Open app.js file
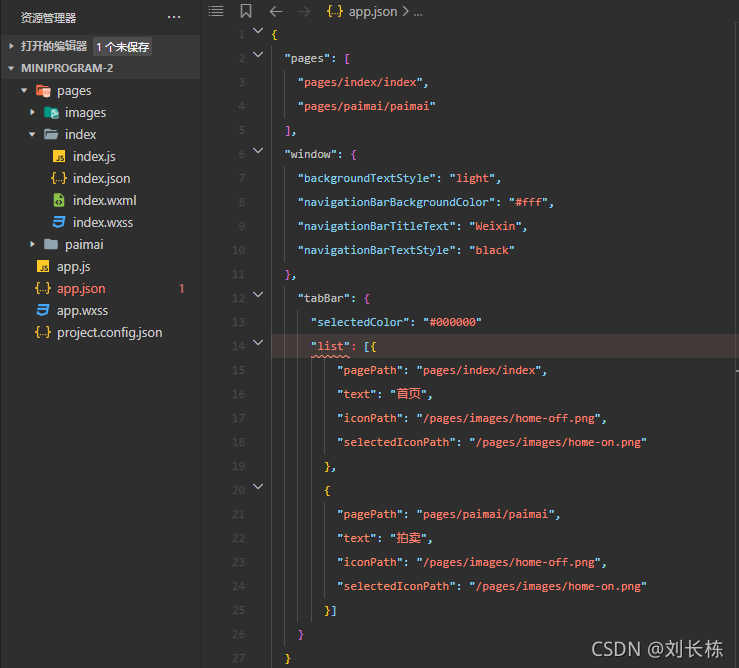This screenshot has height=668, width=739. click(74, 267)
